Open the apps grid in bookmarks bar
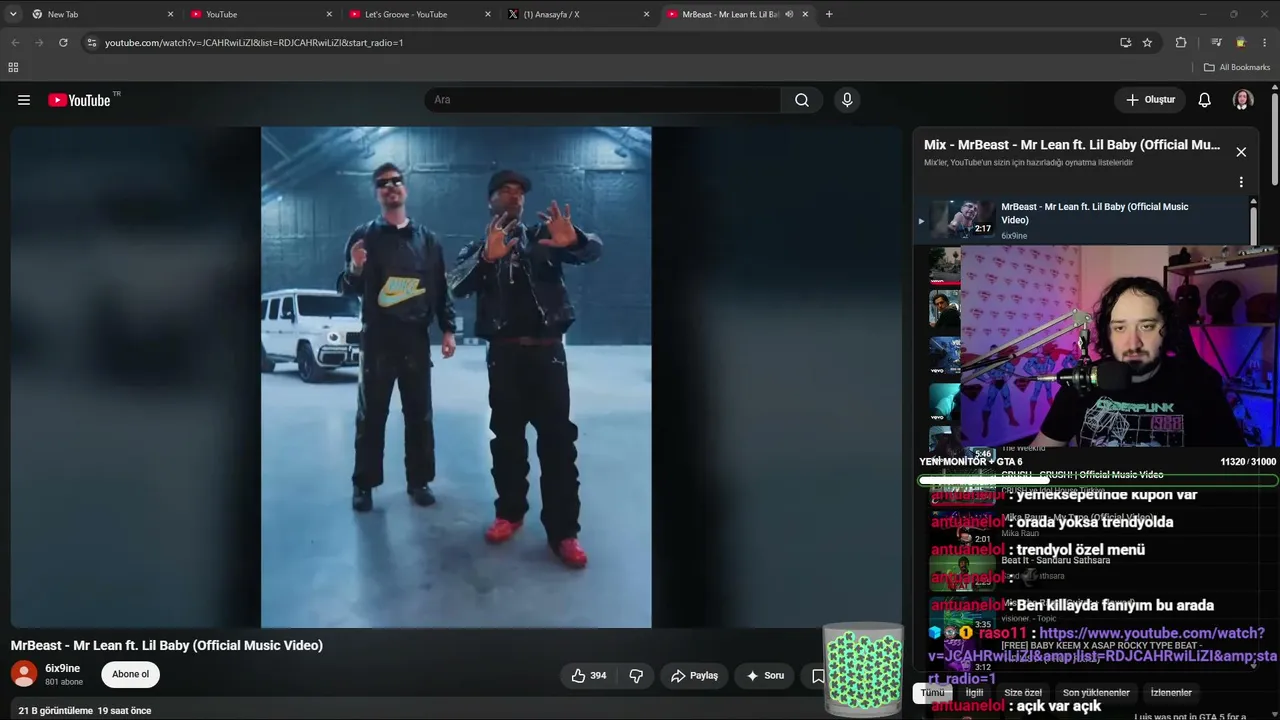This screenshot has height=720, width=1280. pos(13,67)
